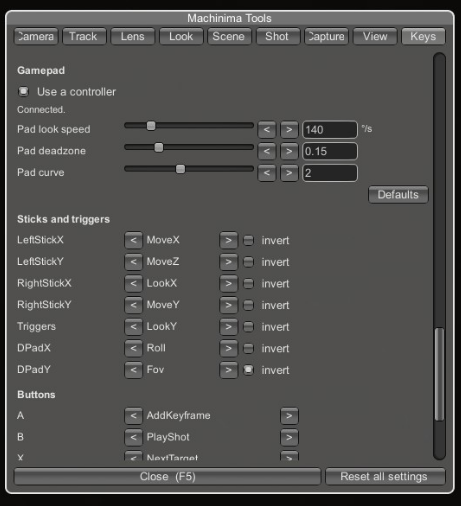Open the Capture tab

point(326,36)
